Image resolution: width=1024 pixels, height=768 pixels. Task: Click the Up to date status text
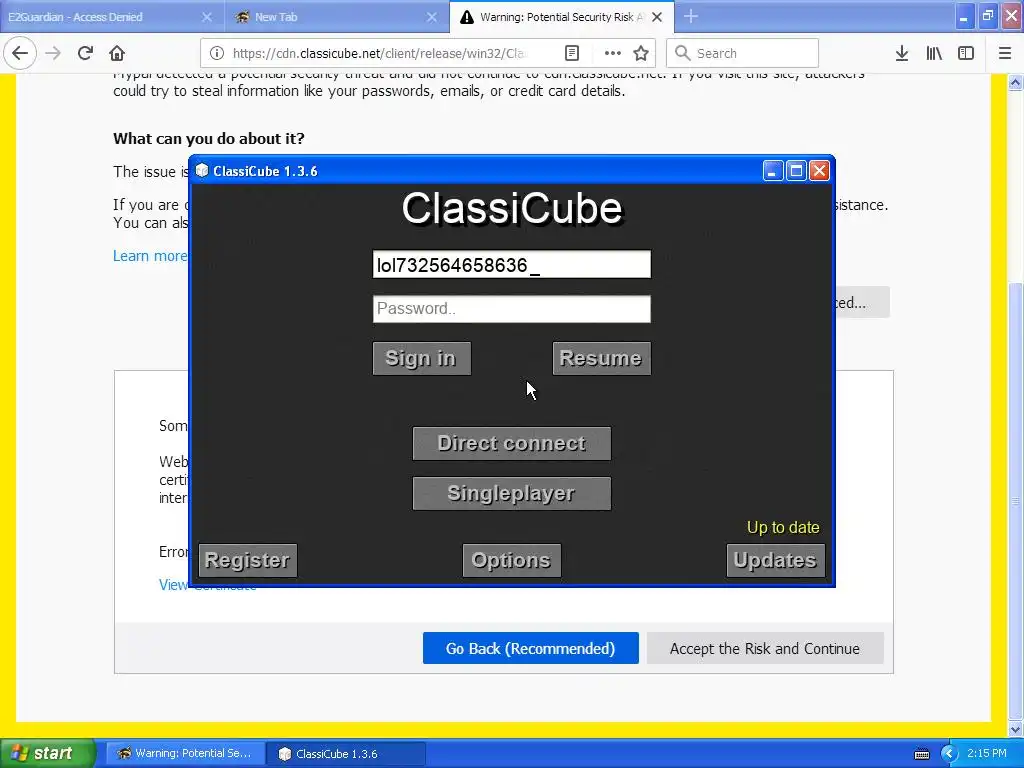783,528
